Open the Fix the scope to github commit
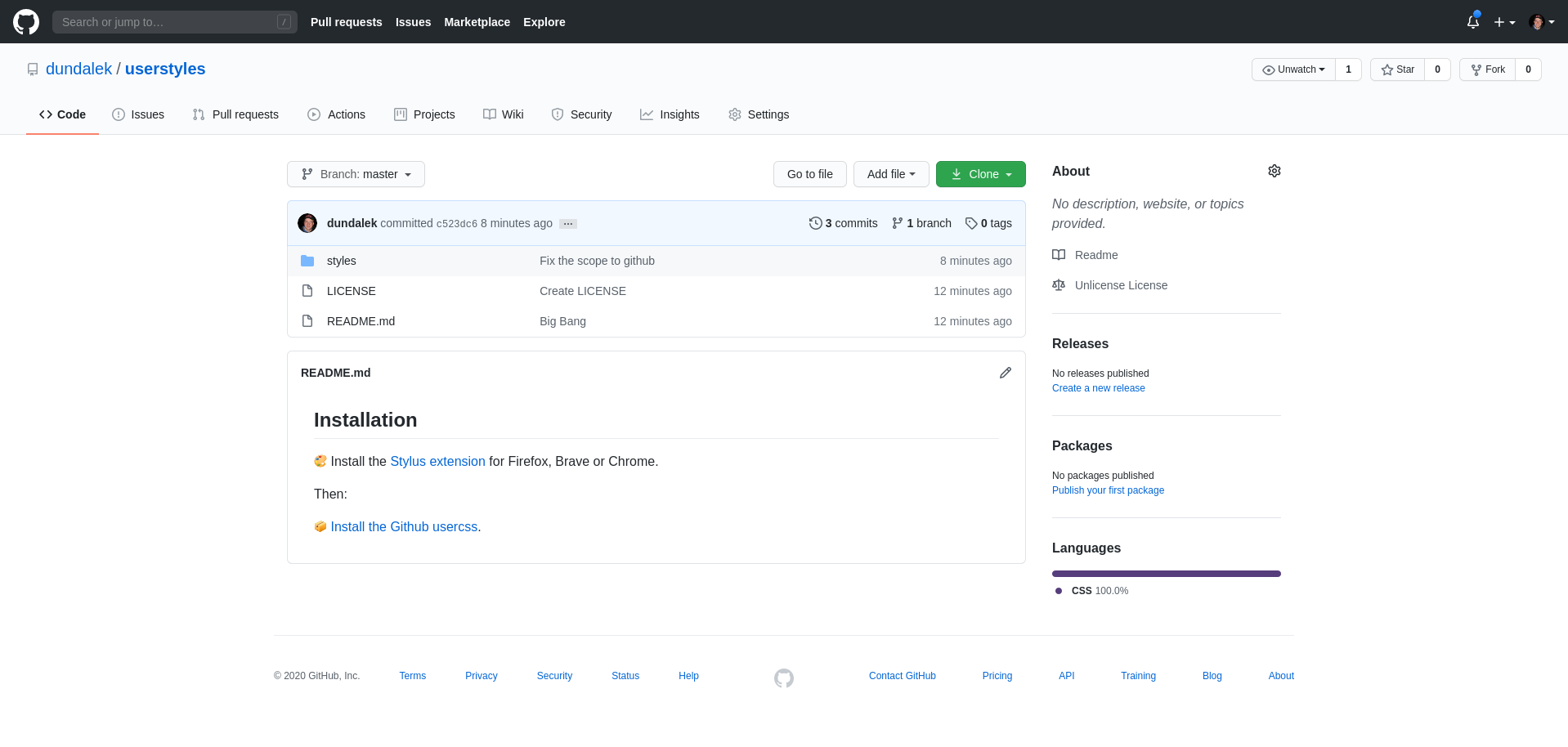Screen dimensions: 1568x747 pyautogui.click(x=597, y=261)
